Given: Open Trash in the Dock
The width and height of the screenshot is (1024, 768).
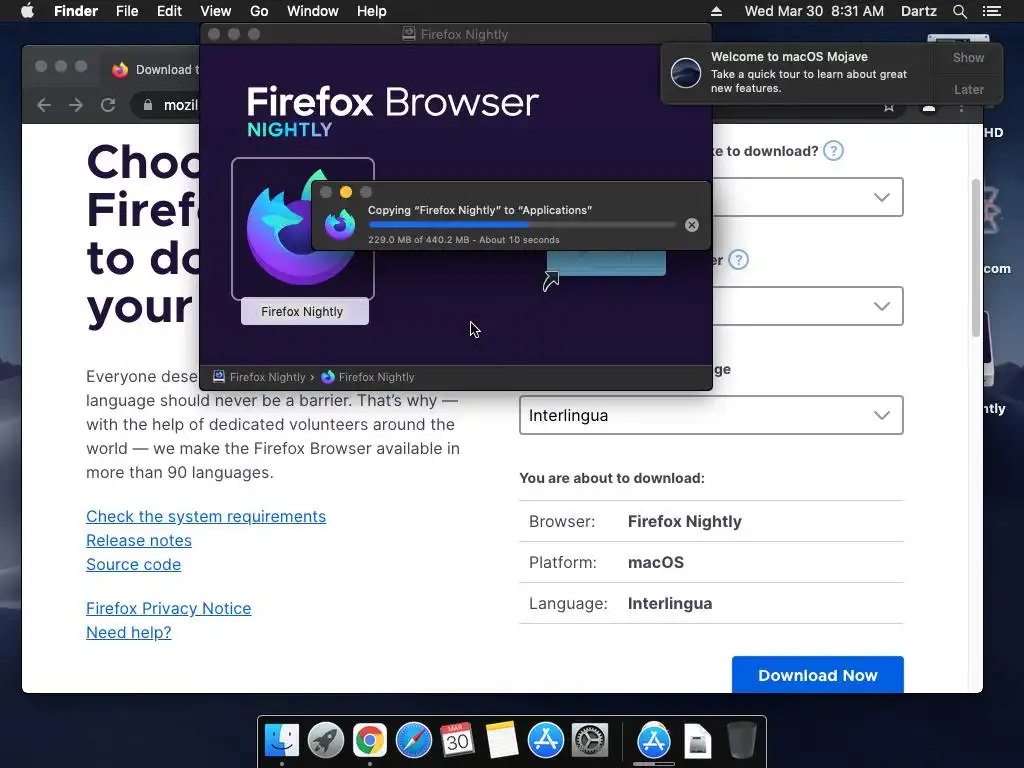Looking at the screenshot, I should pos(741,741).
